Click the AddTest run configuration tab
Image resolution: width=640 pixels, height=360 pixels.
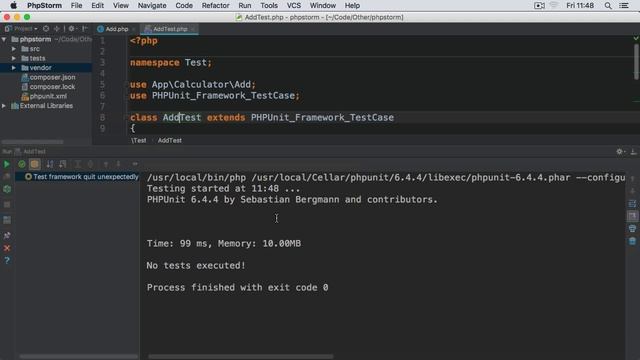pos(31,151)
